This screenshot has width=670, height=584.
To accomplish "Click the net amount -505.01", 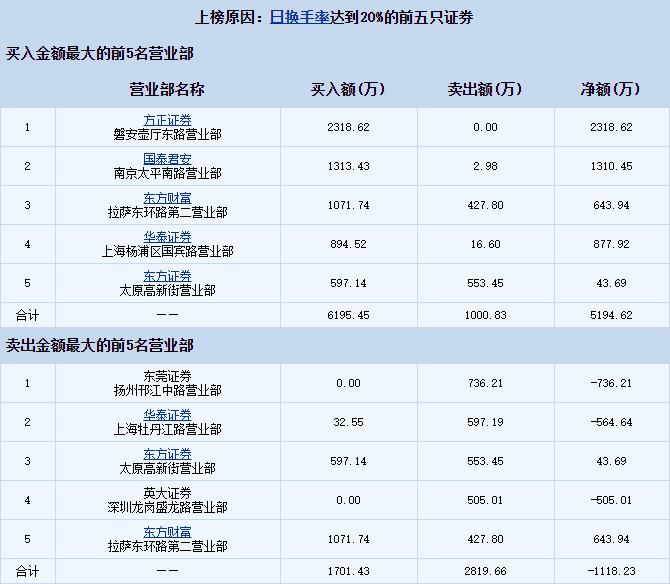I will (611, 500).
